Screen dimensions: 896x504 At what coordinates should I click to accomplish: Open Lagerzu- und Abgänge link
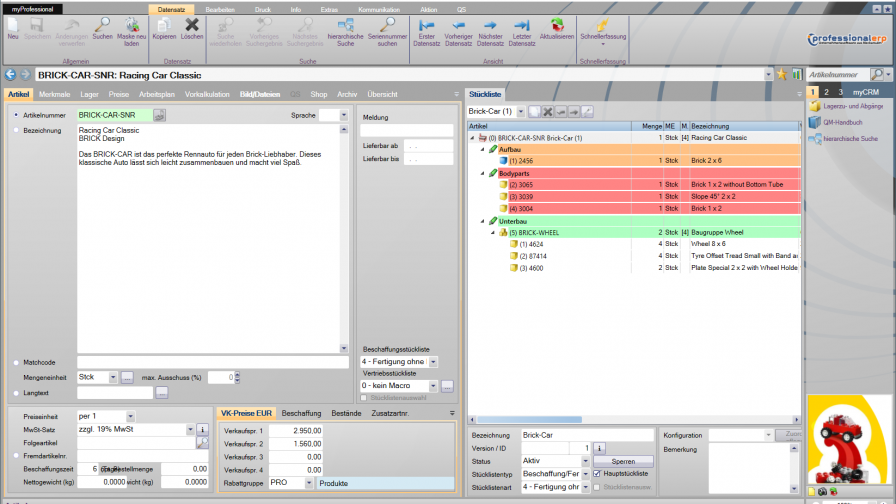[x=851, y=105]
